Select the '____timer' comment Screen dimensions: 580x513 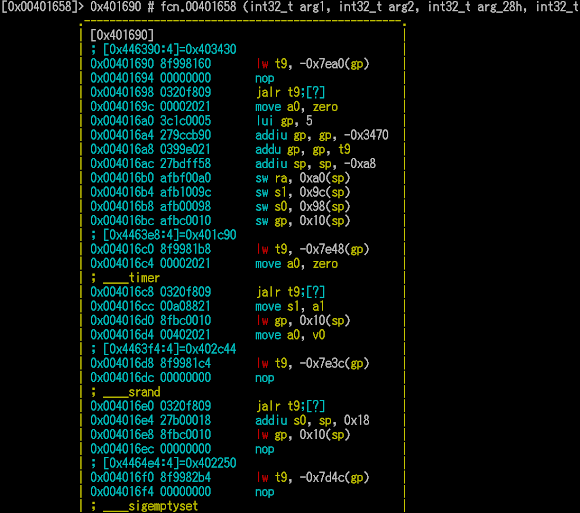click(131, 278)
